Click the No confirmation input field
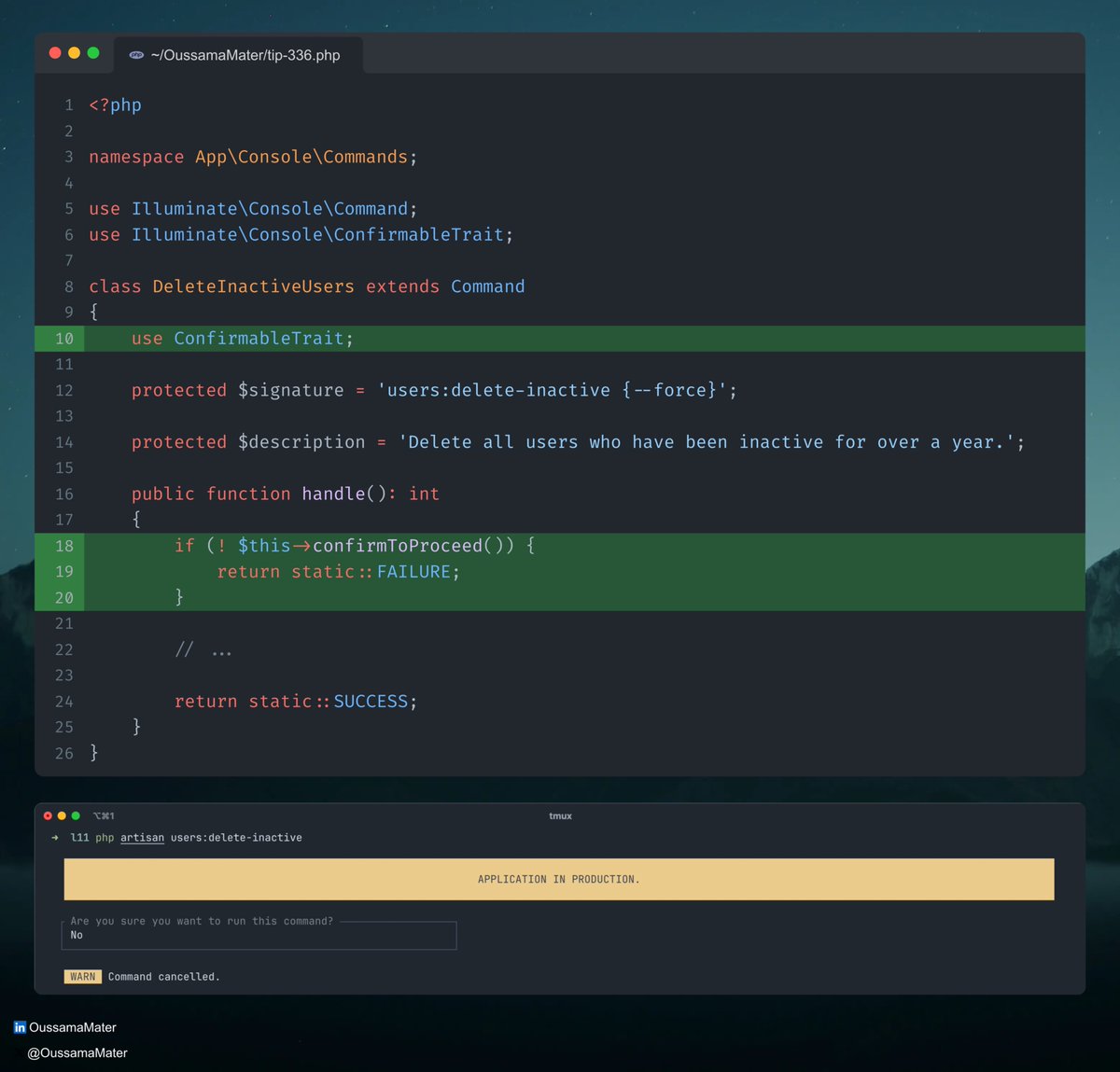 [x=259, y=935]
